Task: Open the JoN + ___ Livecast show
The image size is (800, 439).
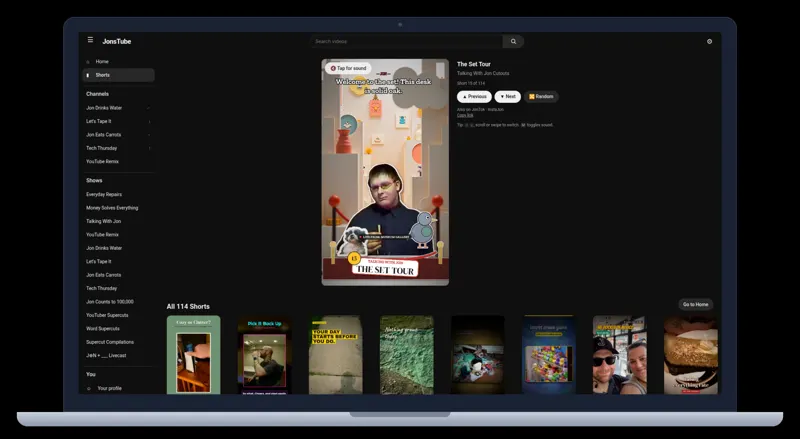Action: pyautogui.click(x=106, y=355)
